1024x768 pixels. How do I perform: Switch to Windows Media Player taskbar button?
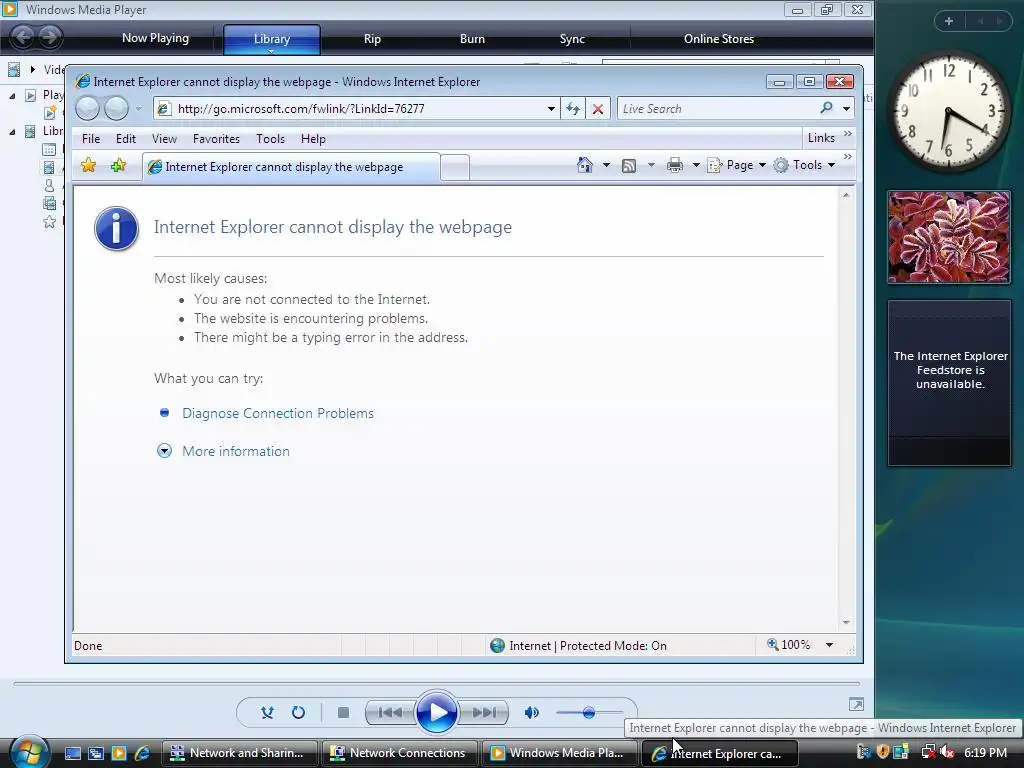[560, 753]
